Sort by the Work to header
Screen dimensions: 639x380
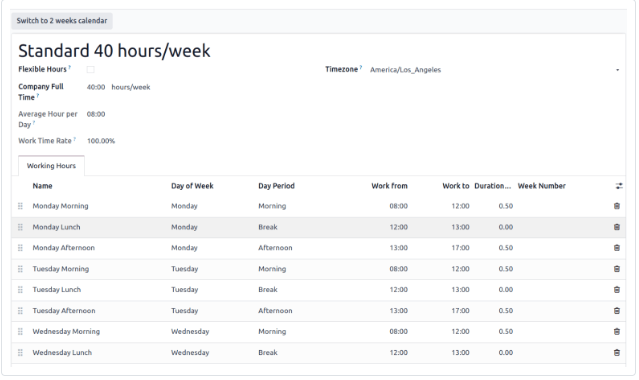(x=456, y=186)
